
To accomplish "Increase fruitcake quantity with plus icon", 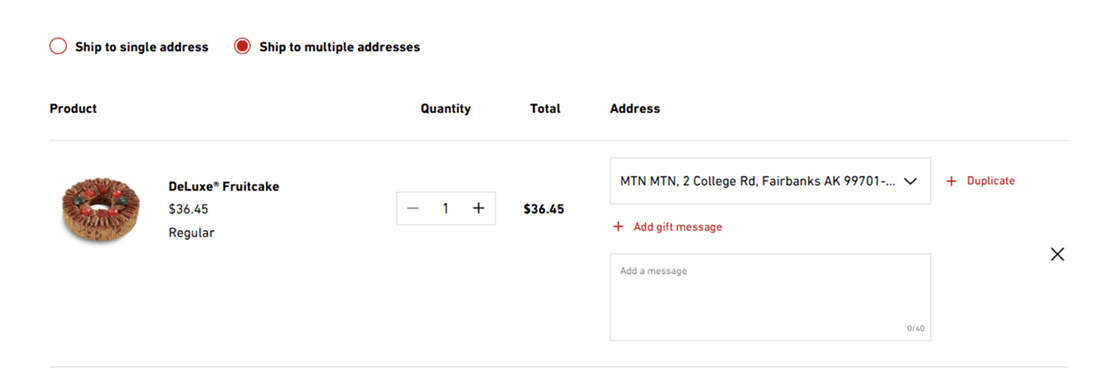I will [x=478, y=208].
